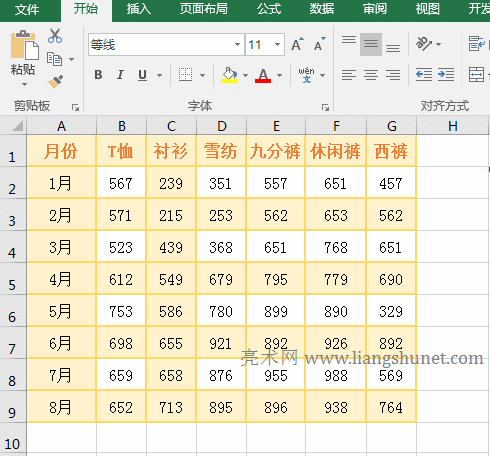Increase font size with large A

point(297,44)
